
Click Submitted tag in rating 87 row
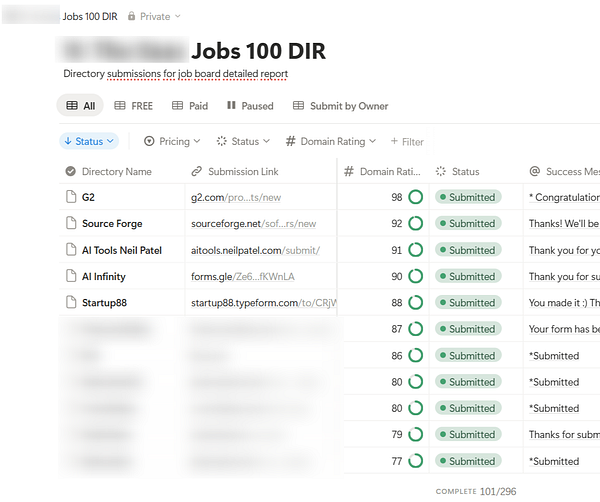coord(468,329)
